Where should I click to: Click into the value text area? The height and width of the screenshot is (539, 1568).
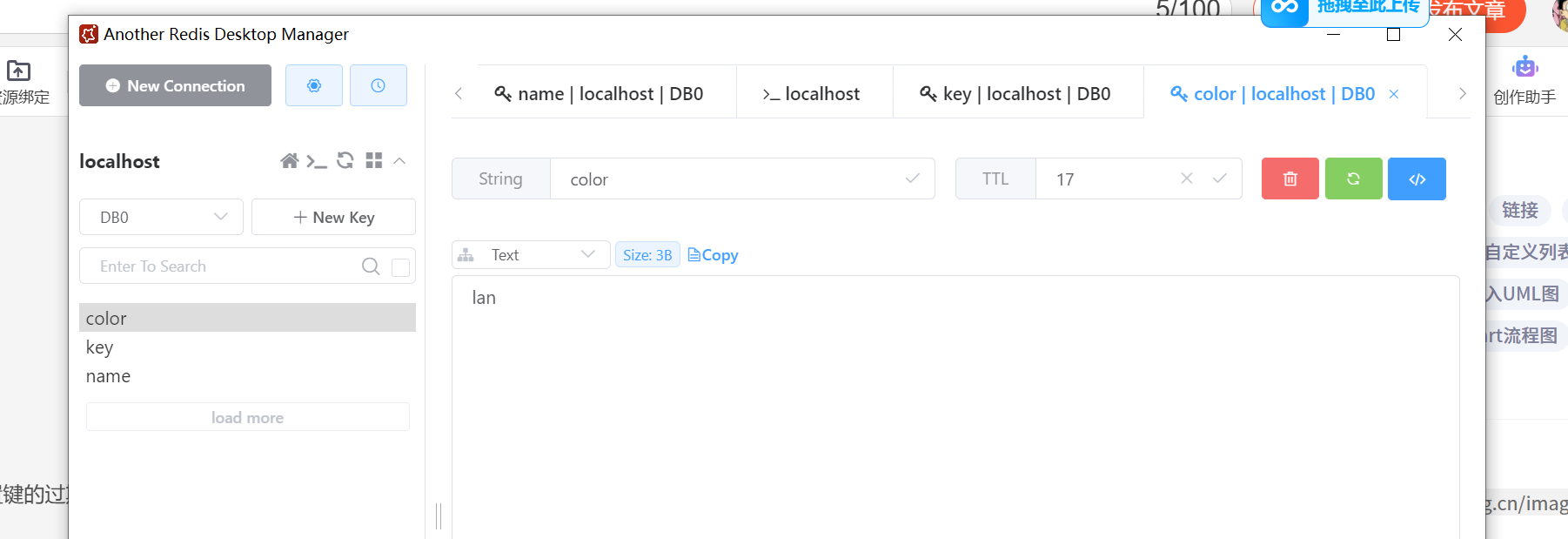point(955,407)
